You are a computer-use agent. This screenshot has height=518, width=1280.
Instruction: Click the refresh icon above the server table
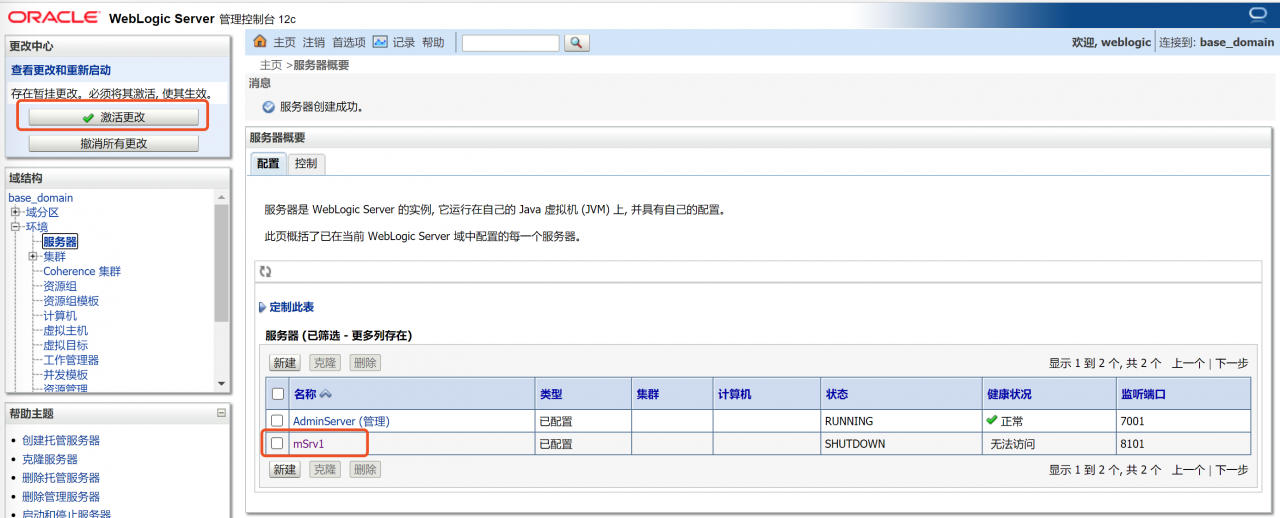point(266,271)
